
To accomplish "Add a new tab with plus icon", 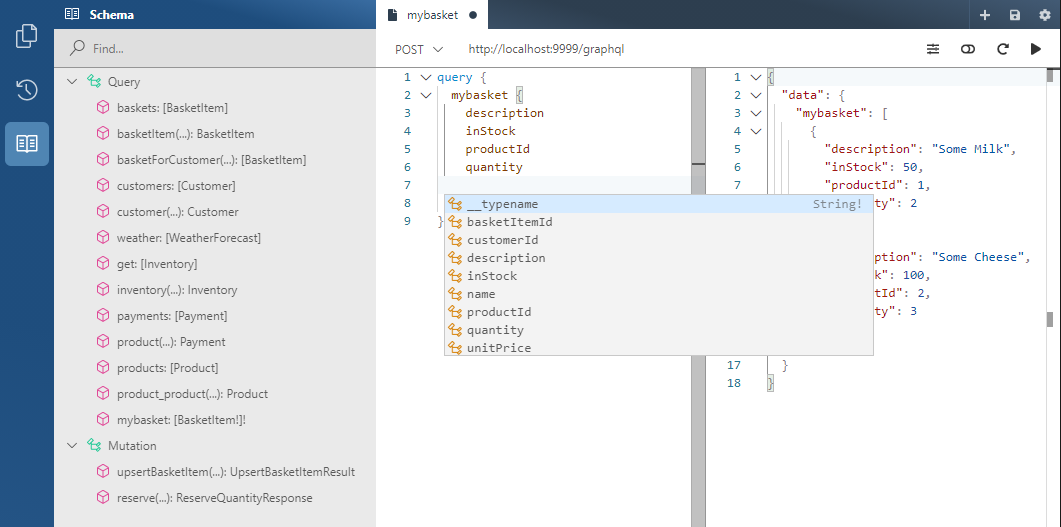I will tap(985, 15).
